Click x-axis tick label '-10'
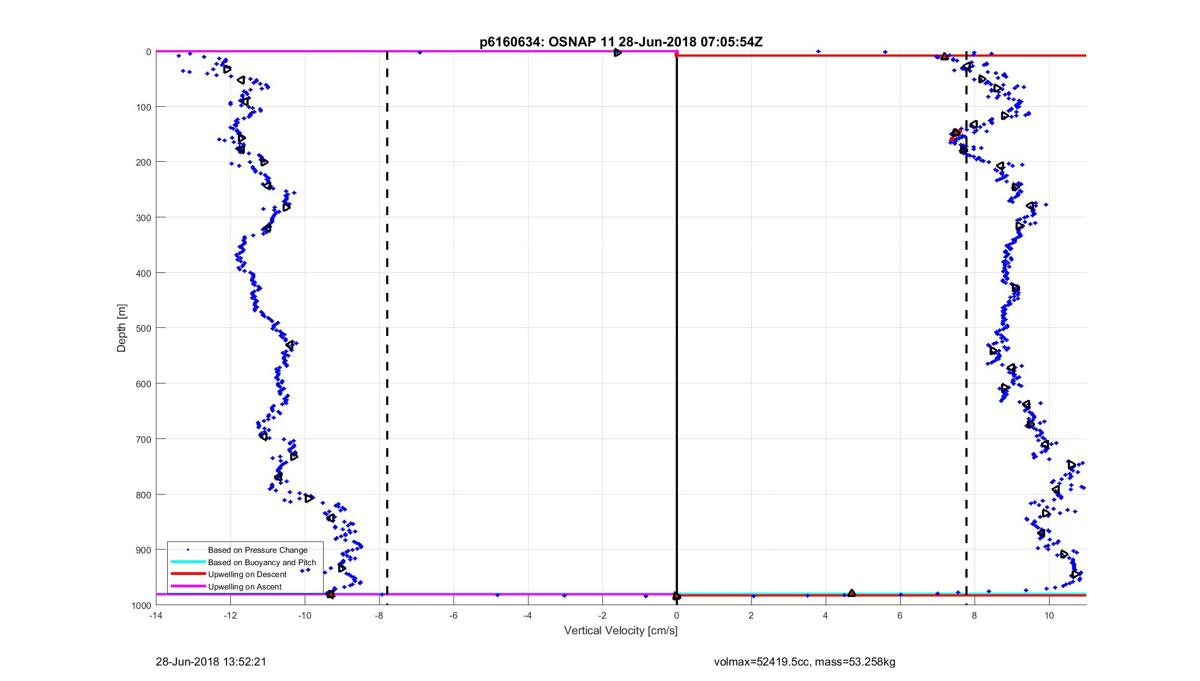This screenshot has width=1200, height=681. [x=304, y=616]
